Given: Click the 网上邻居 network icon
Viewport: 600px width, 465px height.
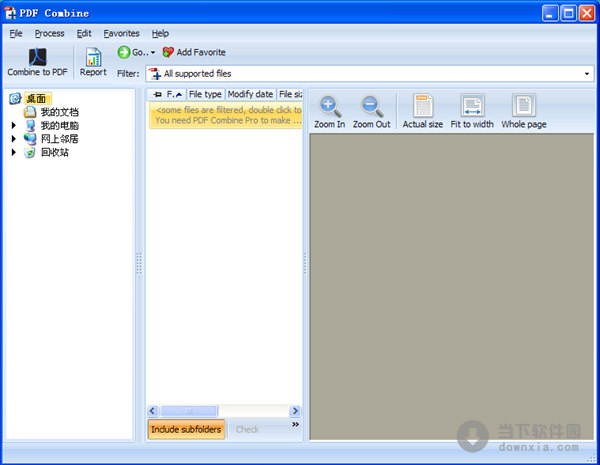Looking at the screenshot, I should pyautogui.click(x=29, y=139).
